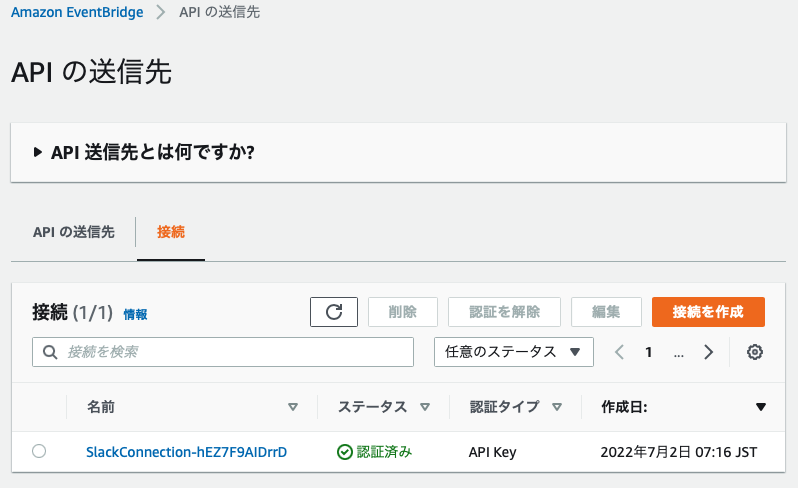The width and height of the screenshot is (798, 488).
Task: Click the 2022年7月2日 07:16 JST date cell
Action: pyautogui.click(x=679, y=452)
